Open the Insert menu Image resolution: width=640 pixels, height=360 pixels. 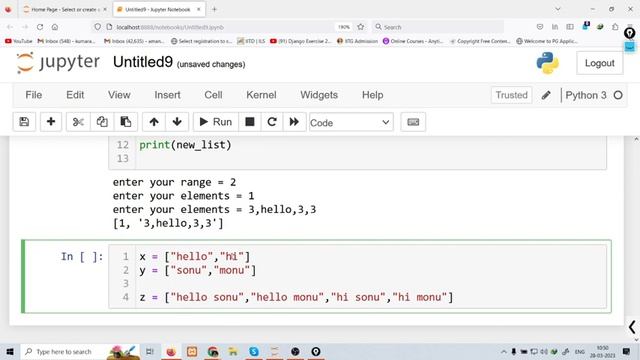(167, 95)
